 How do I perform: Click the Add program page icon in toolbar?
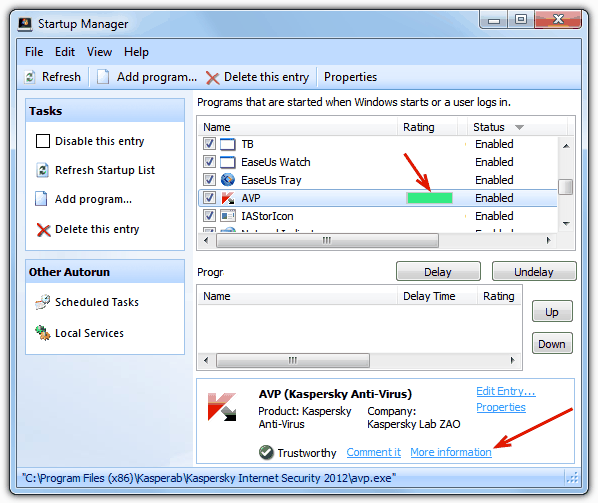[103, 77]
